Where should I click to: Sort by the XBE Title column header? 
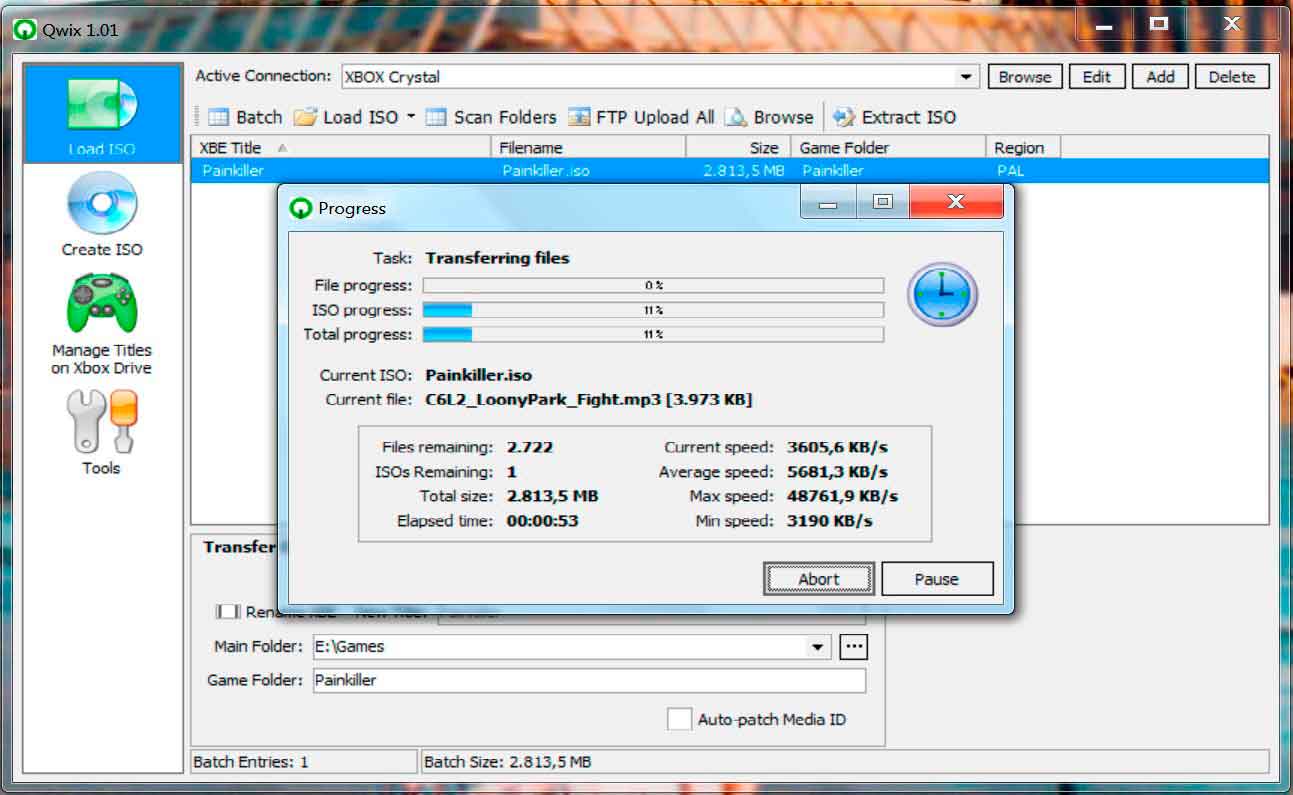point(342,148)
